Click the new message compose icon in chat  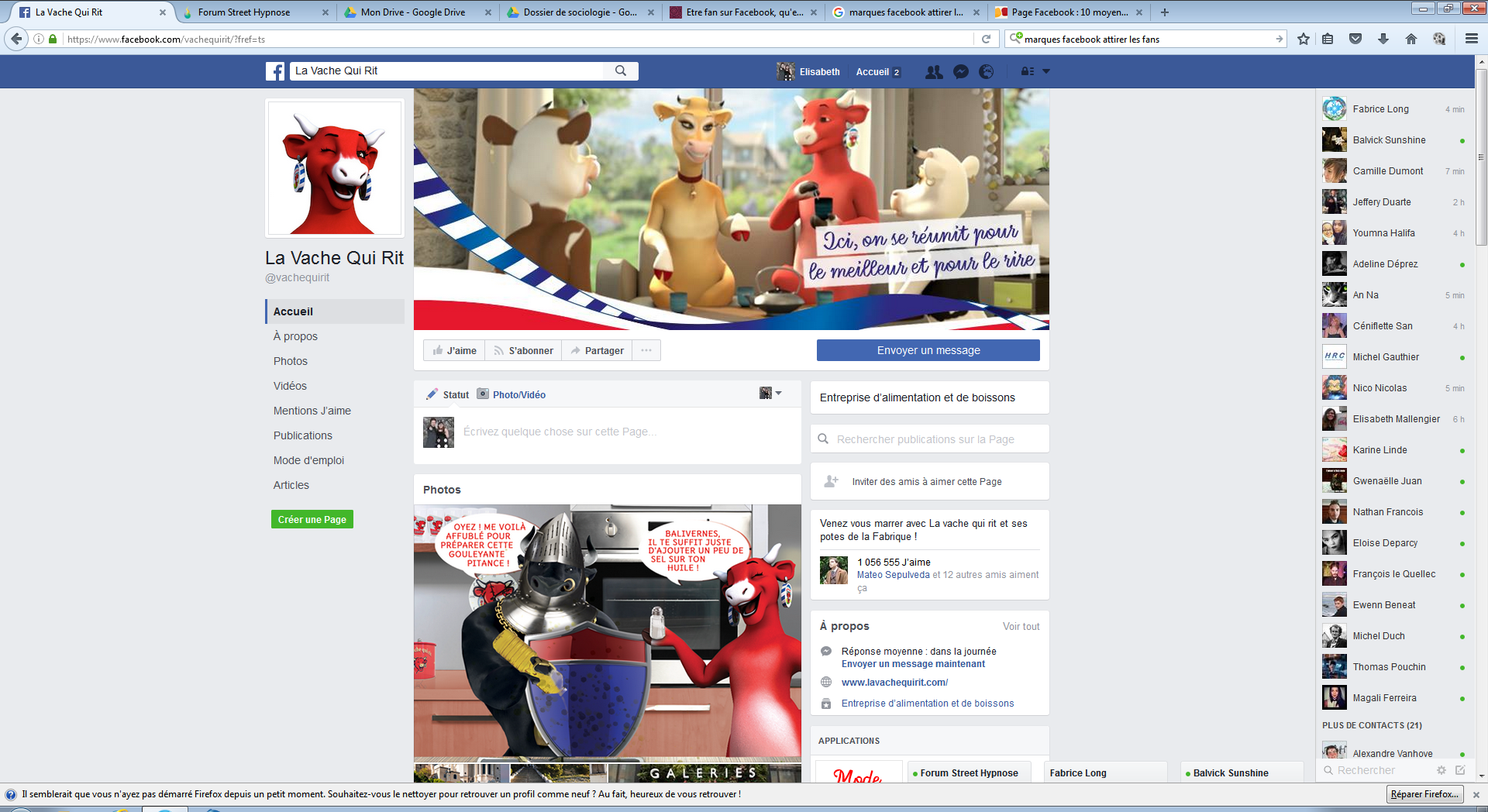pyautogui.click(x=1460, y=770)
